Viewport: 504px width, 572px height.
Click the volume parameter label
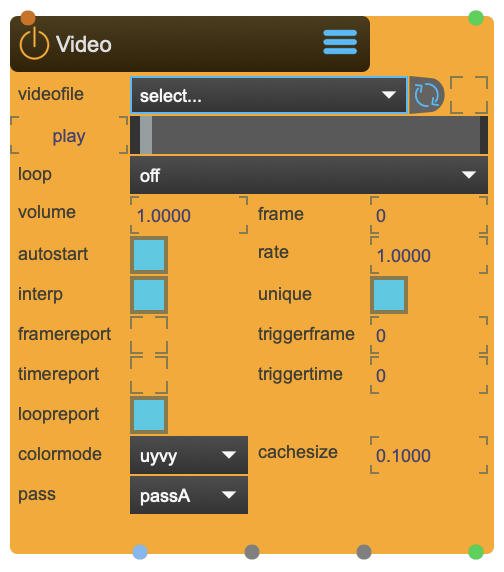[x=47, y=212]
